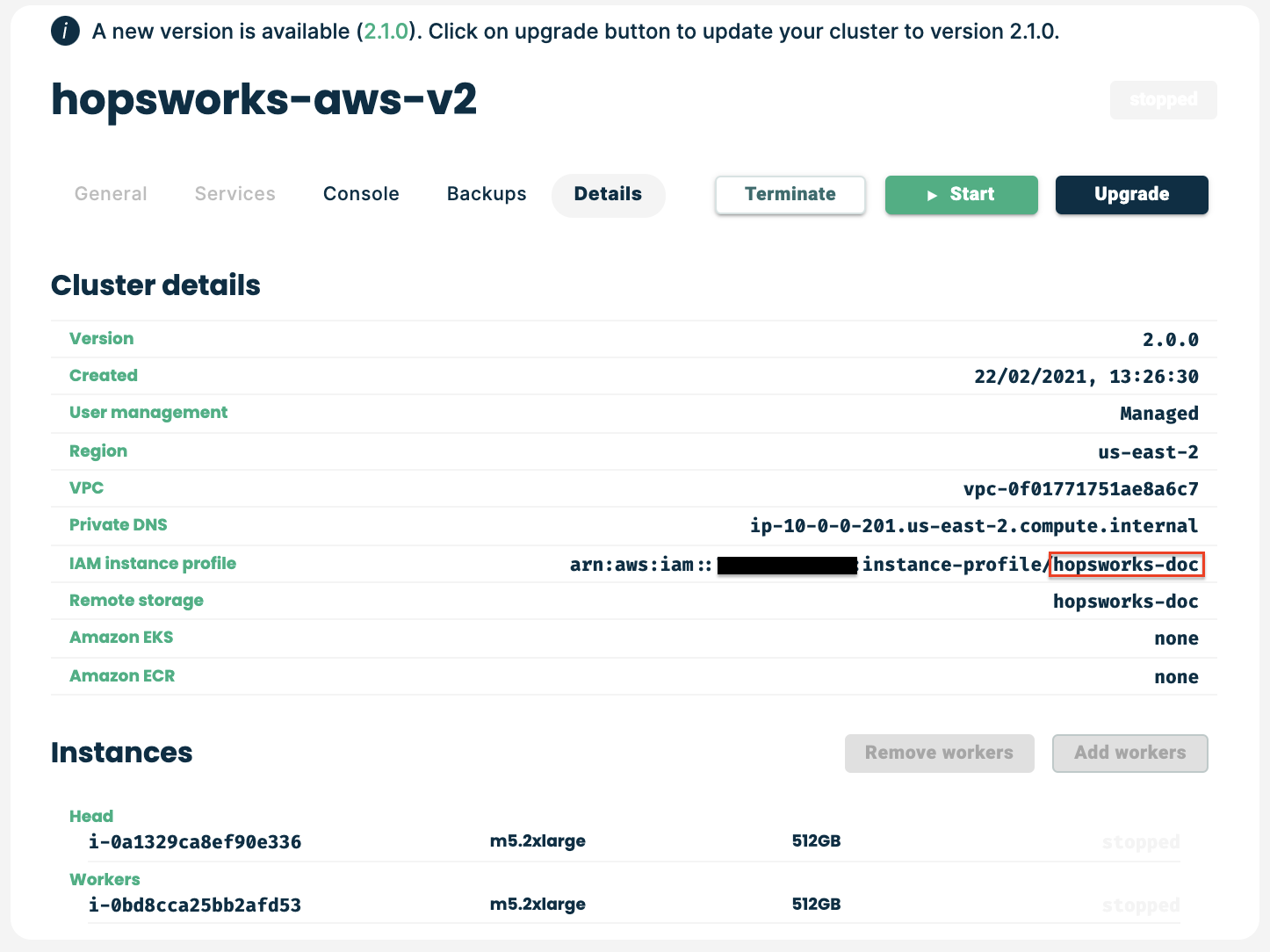Click the Amazon ECR value none
The width and height of the screenshot is (1270, 952).
click(x=1177, y=677)
